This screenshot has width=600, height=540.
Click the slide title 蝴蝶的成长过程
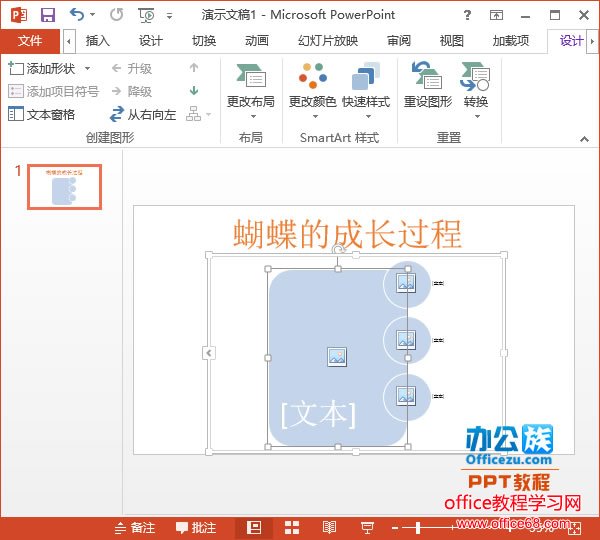coord(347,234)
